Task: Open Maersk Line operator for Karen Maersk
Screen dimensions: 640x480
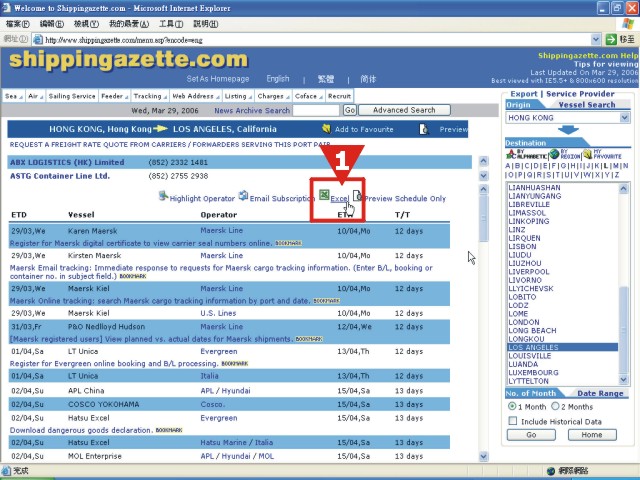Action: pos(221,230)
